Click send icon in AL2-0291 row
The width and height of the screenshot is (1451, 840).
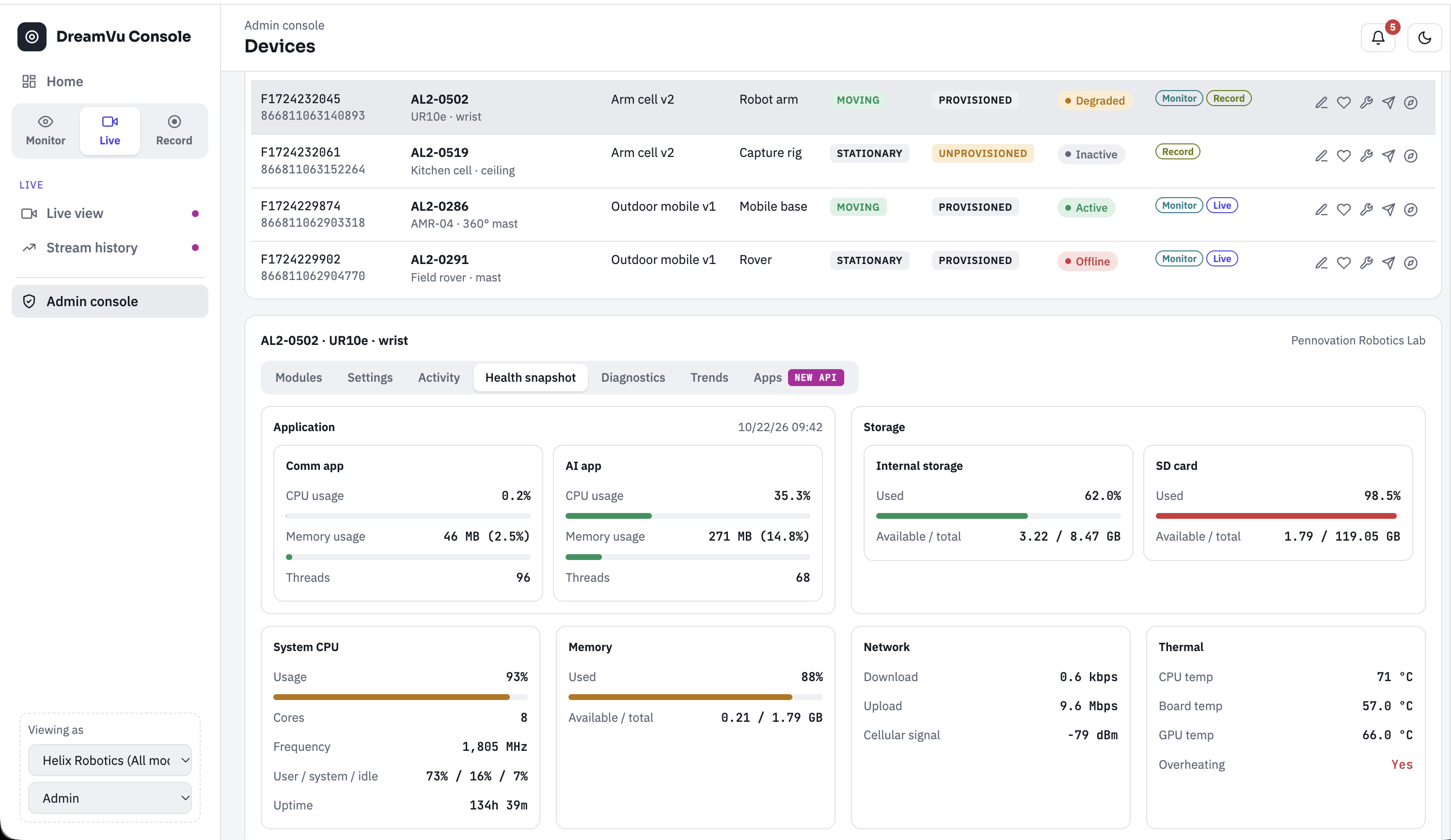pos(1388,263)
